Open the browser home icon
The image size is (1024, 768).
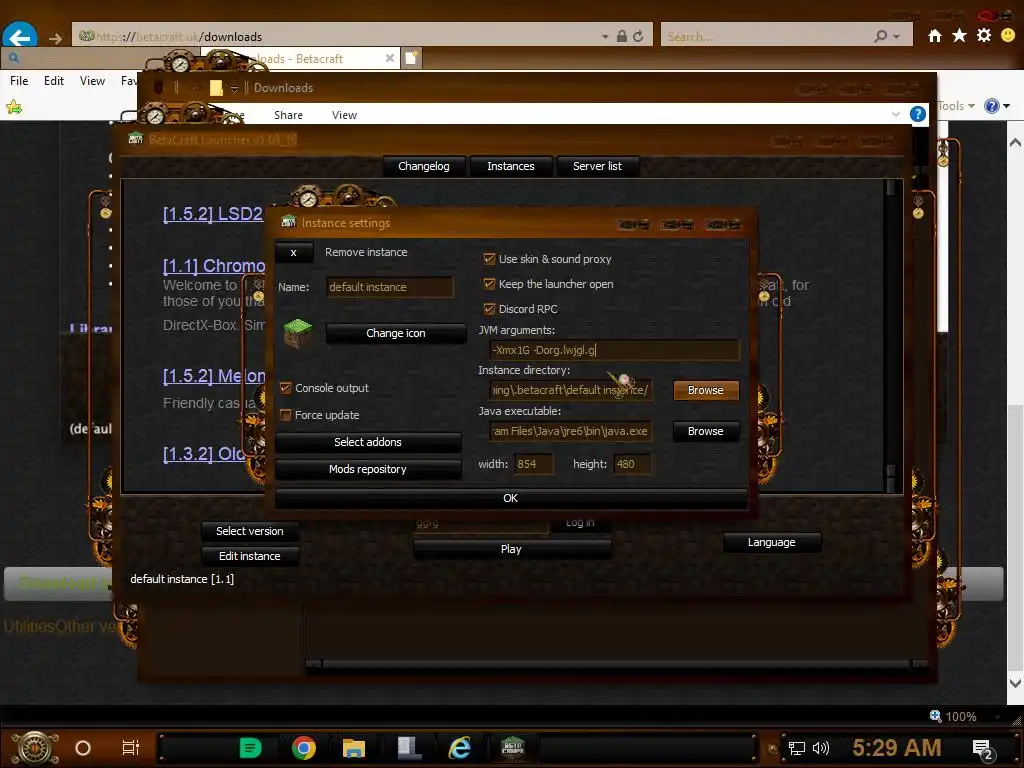click(935, 36)
